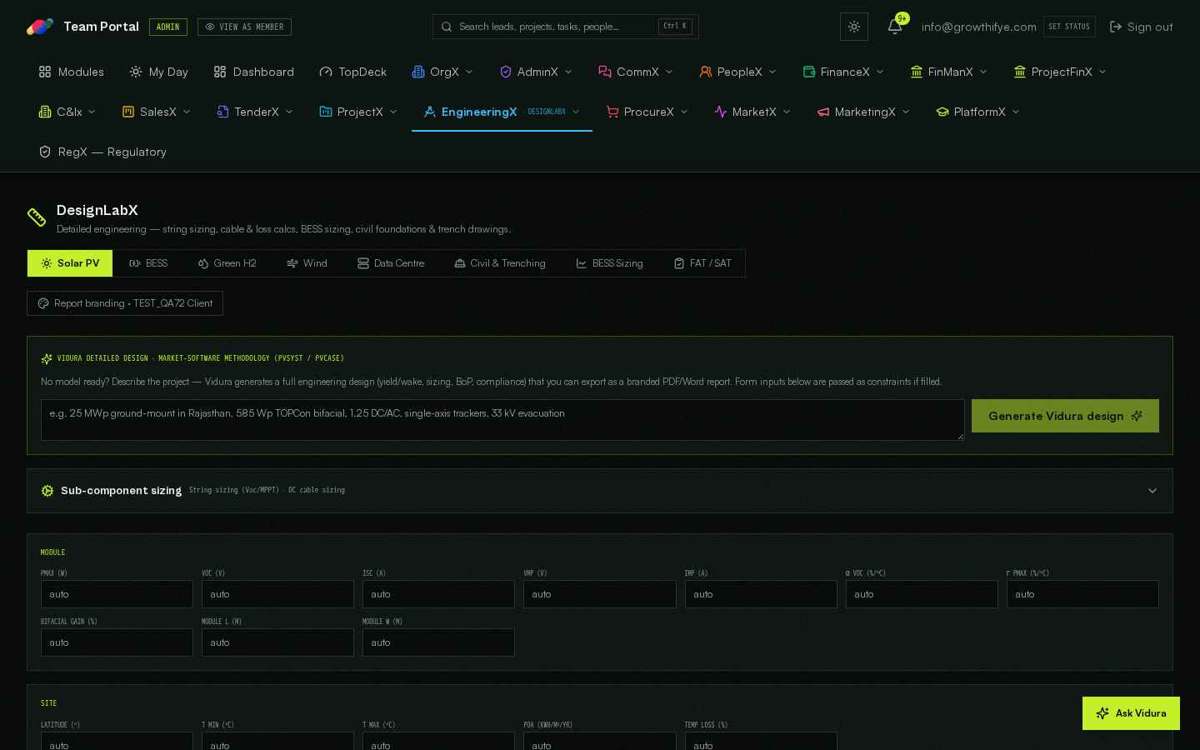Expand the OrgX dropdown menu
Screen dimensions: 1200x750
pyautogui.click(x=443, y=72)
